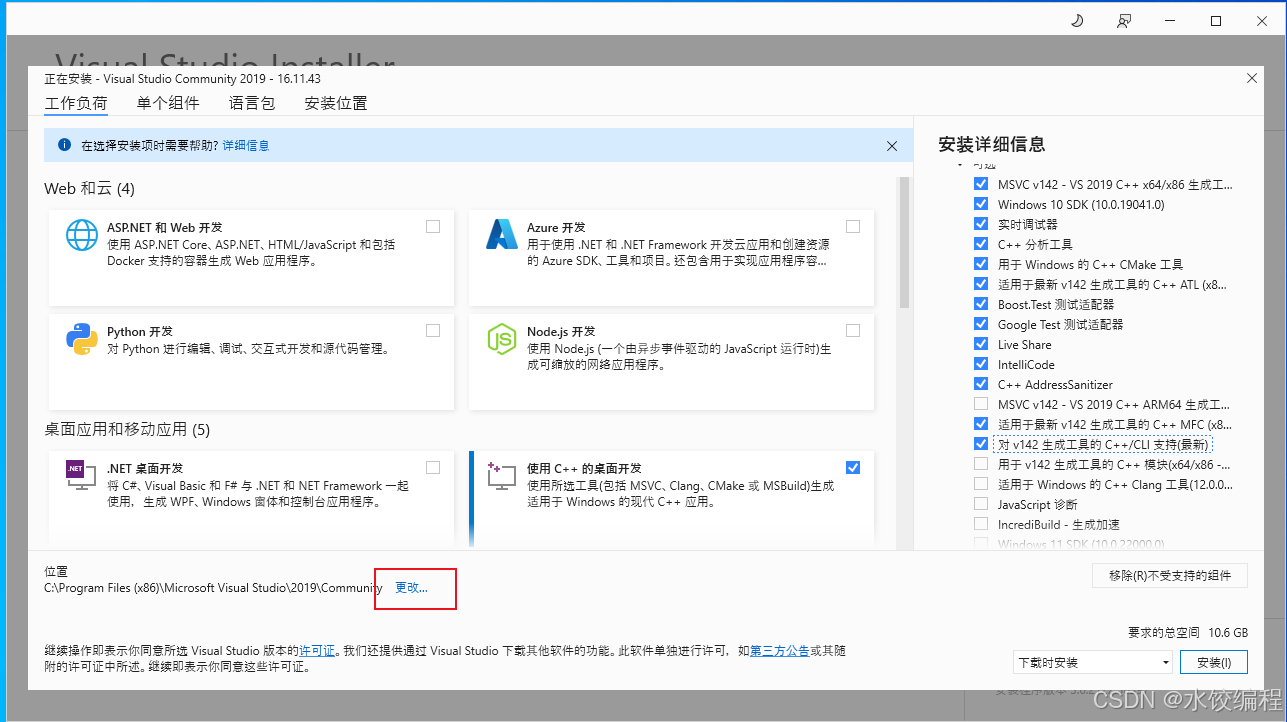Viewport: 1287px width, 722px height.
Task: Uncheck IntelliCode component
Action: (x=980, y=364)
